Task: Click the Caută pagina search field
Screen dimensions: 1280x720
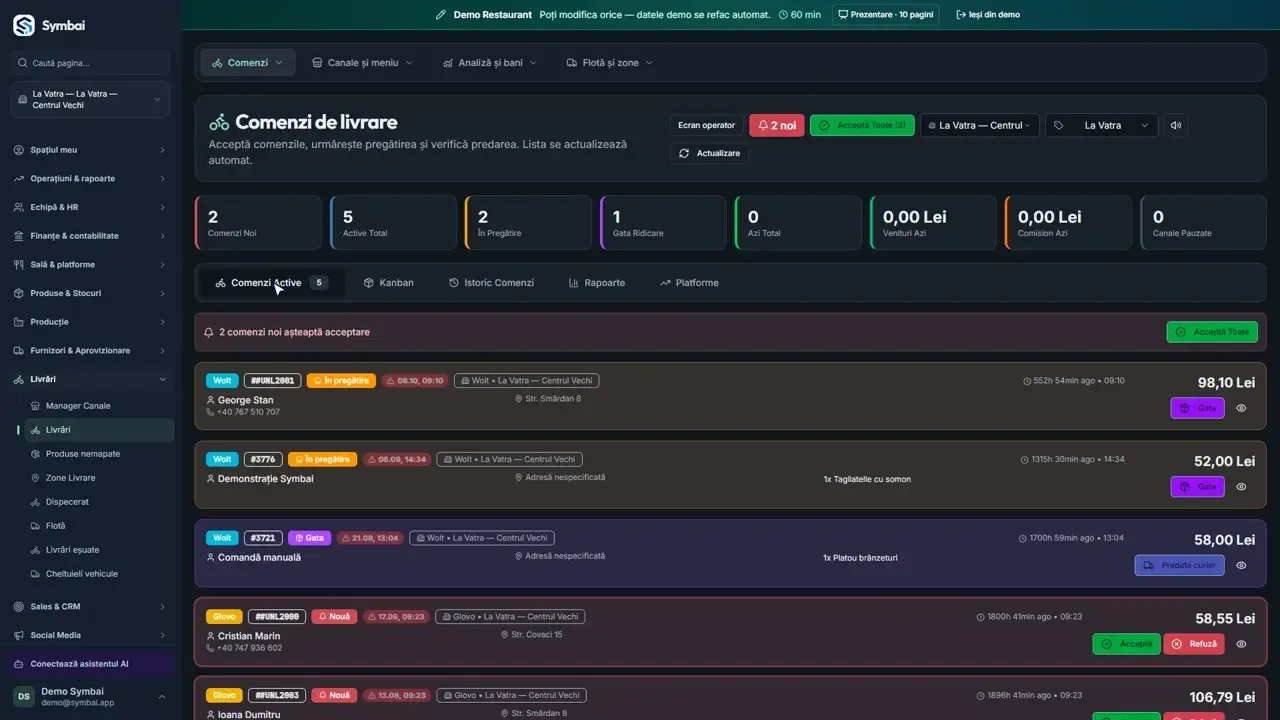Action: (90, 63)
